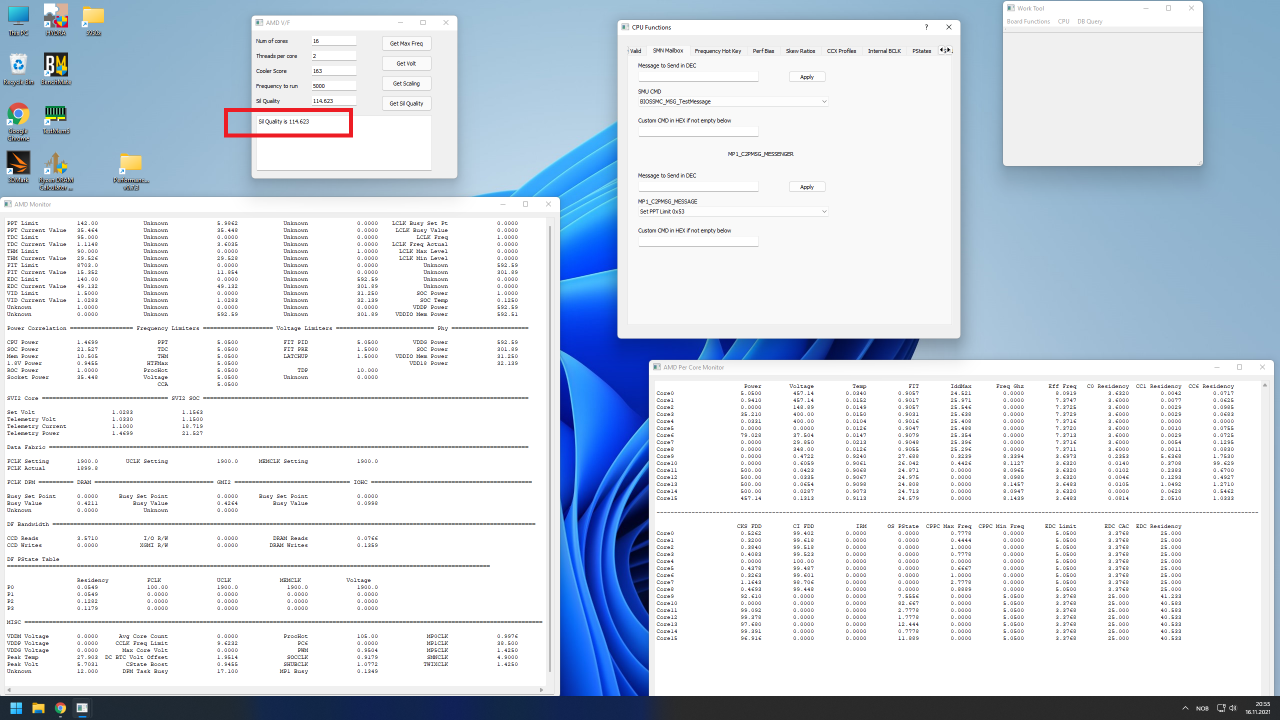Click File Explorer icon in taskbar
The height and width of the screenshot is (720, 1280).
(38, 708)
